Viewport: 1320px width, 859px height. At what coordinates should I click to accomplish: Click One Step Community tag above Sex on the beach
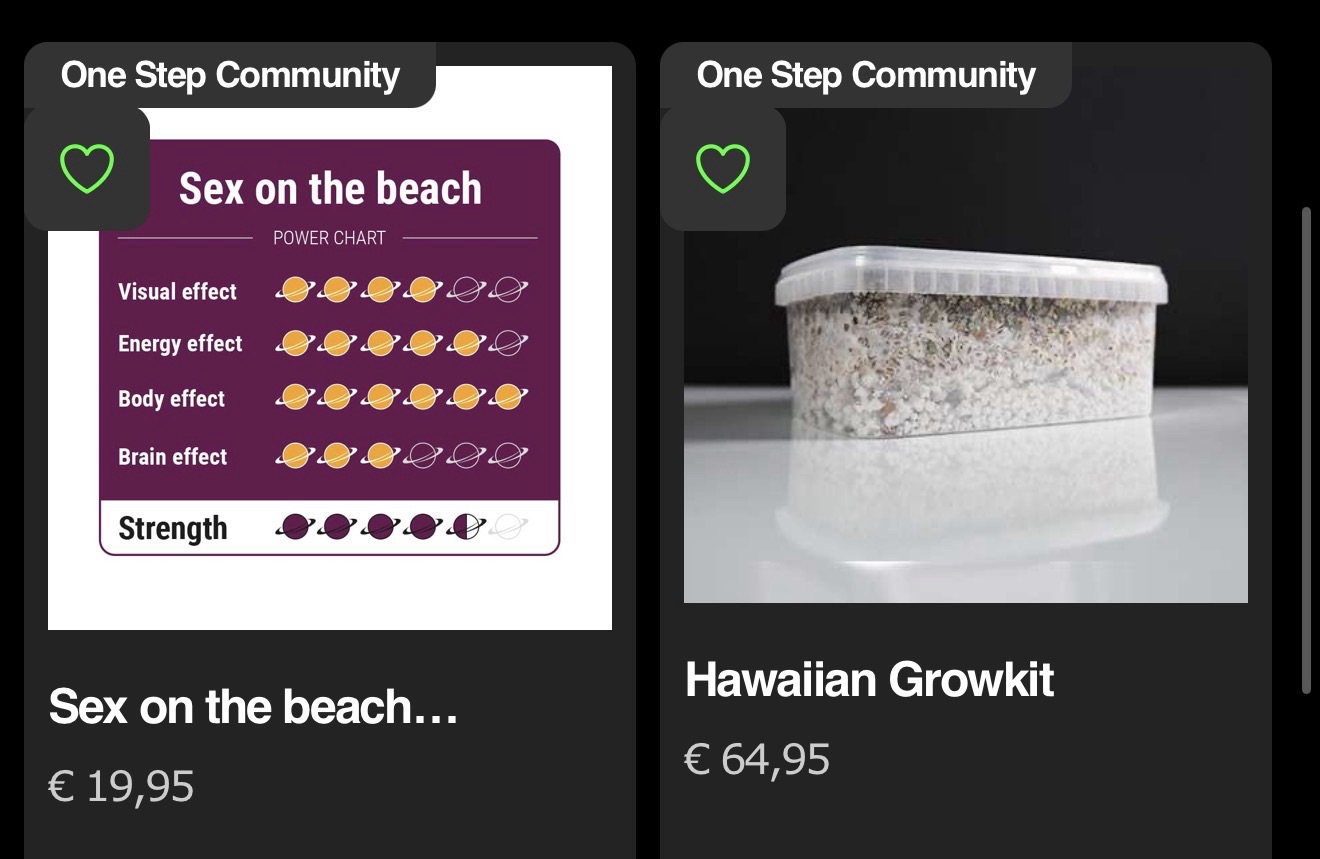click(x=230, y=75)
